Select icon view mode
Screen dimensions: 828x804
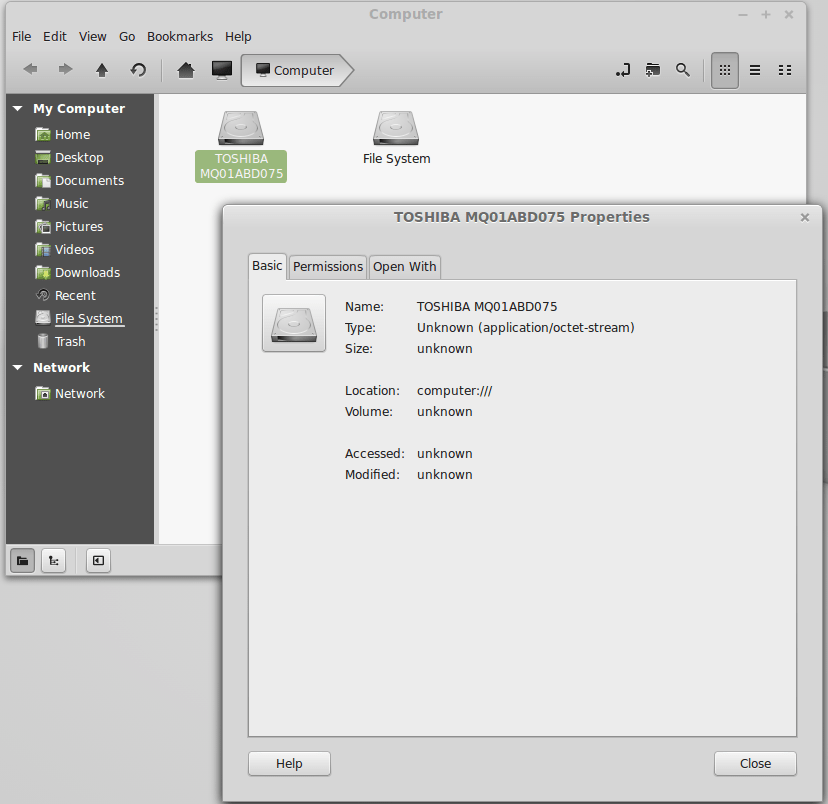point(725,70)
